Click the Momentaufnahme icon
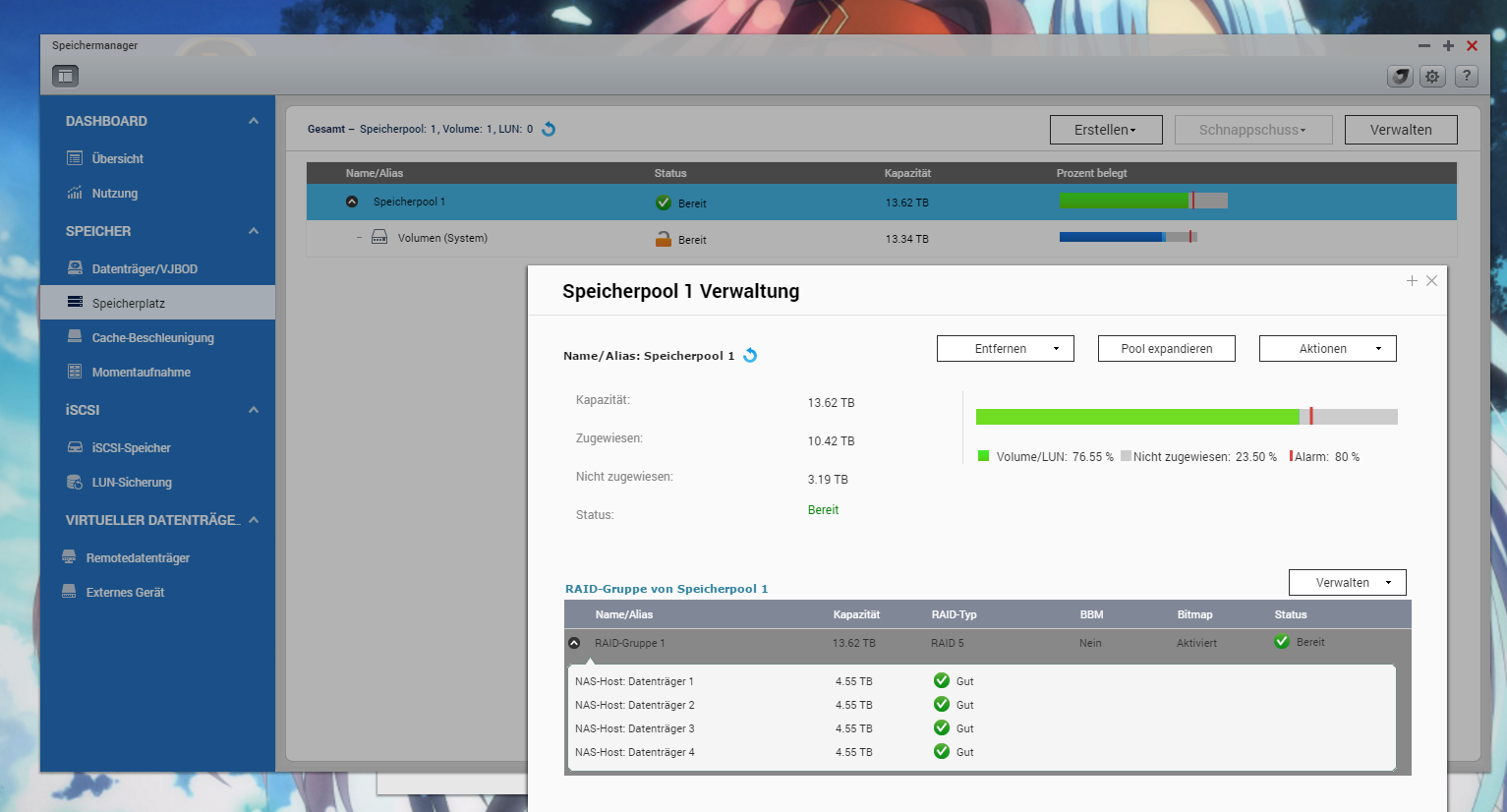1507x812 pixels. tap(74, 372)
